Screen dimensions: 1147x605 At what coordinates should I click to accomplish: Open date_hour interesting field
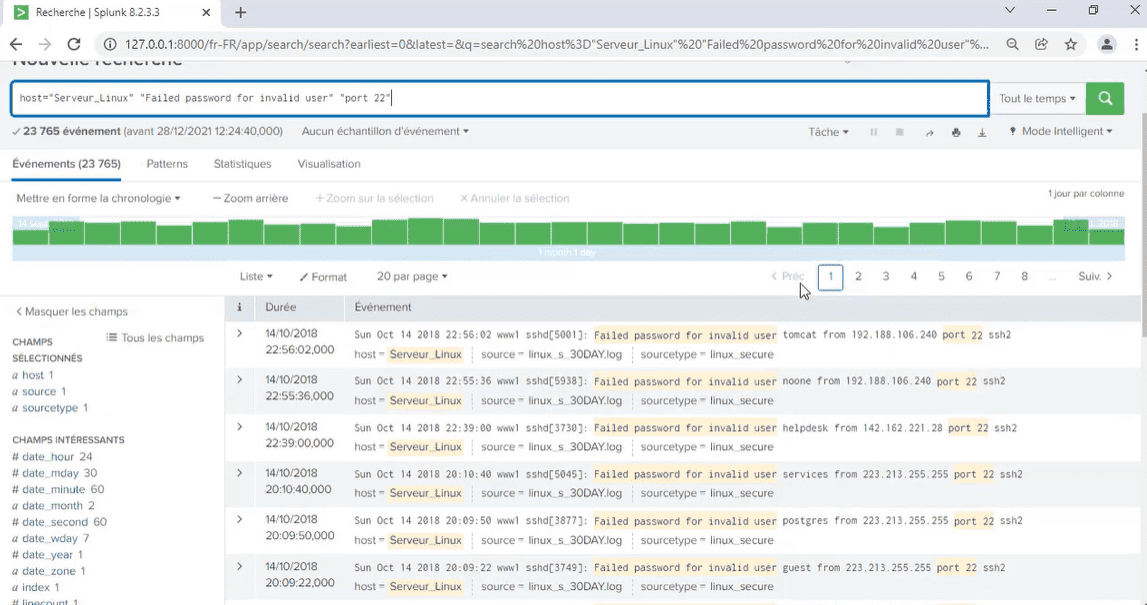point(51,456)
